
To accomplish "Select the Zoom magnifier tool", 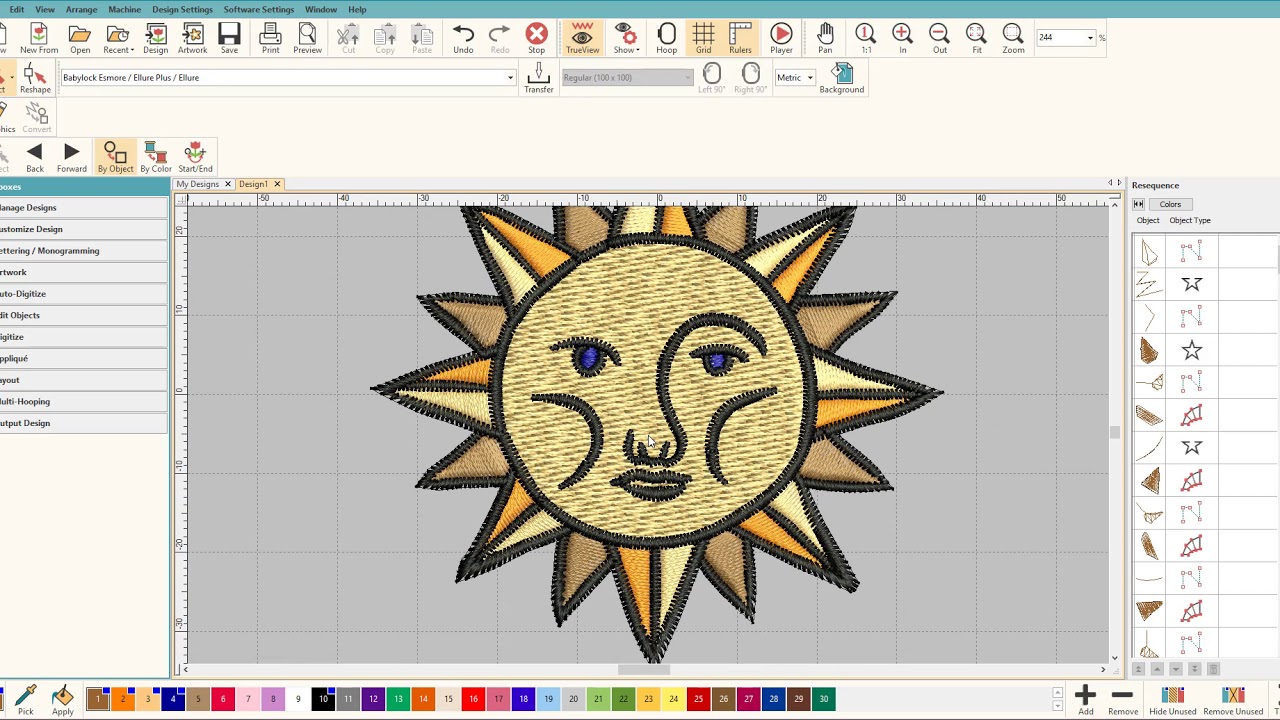I will point(1013,39).
